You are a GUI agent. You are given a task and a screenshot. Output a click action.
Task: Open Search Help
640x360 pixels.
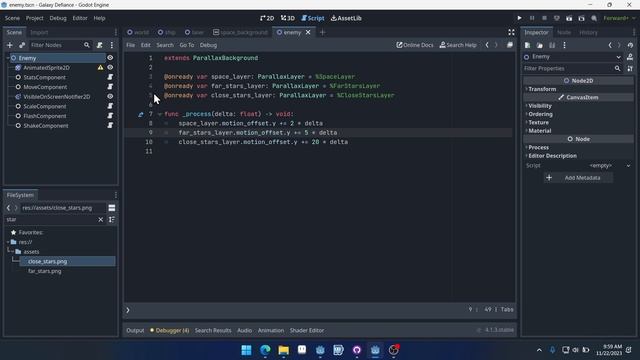pyautogui.click(x=458, y=45)
